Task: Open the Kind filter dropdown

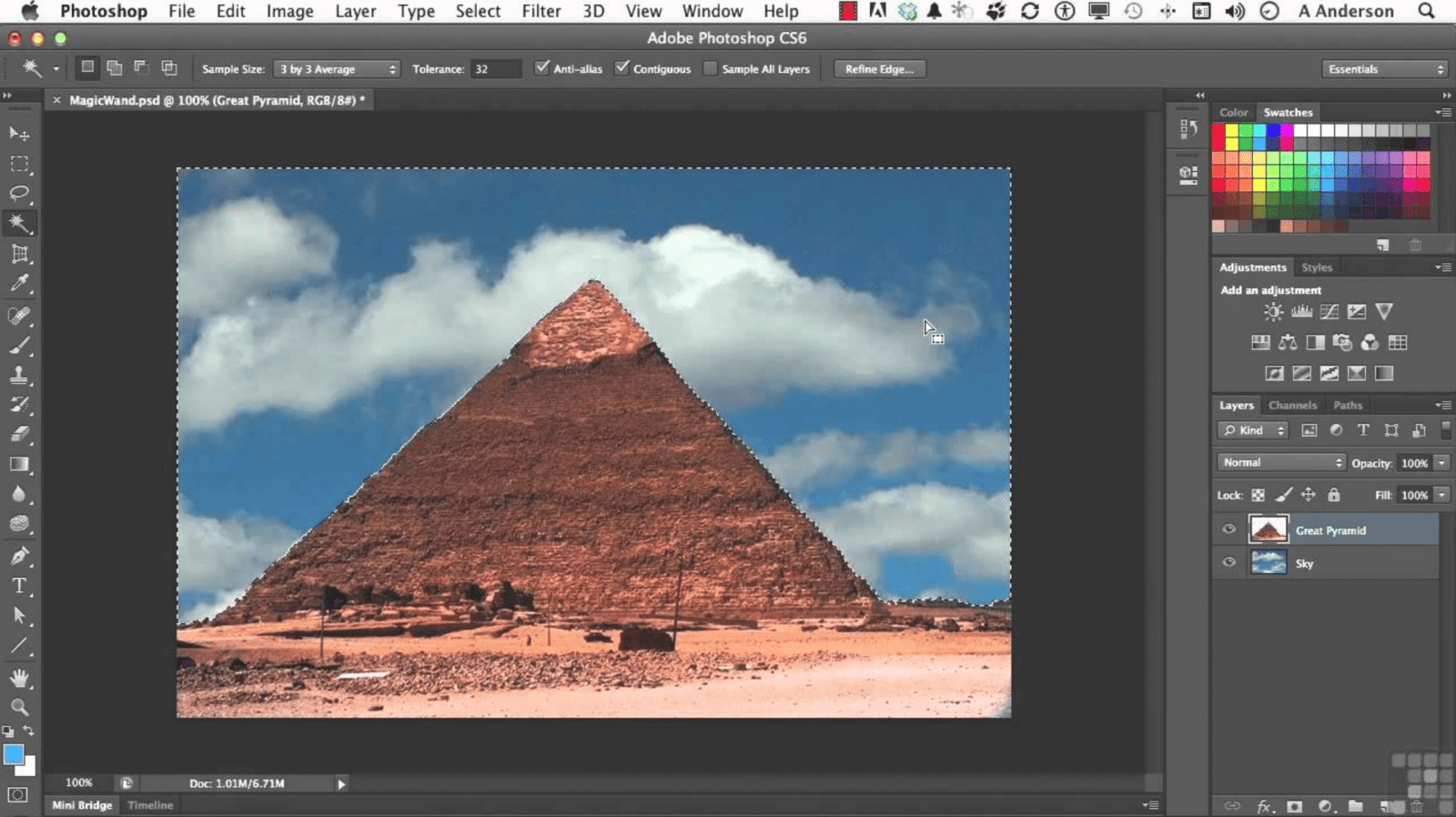Action: click(x=1254, y=430)
